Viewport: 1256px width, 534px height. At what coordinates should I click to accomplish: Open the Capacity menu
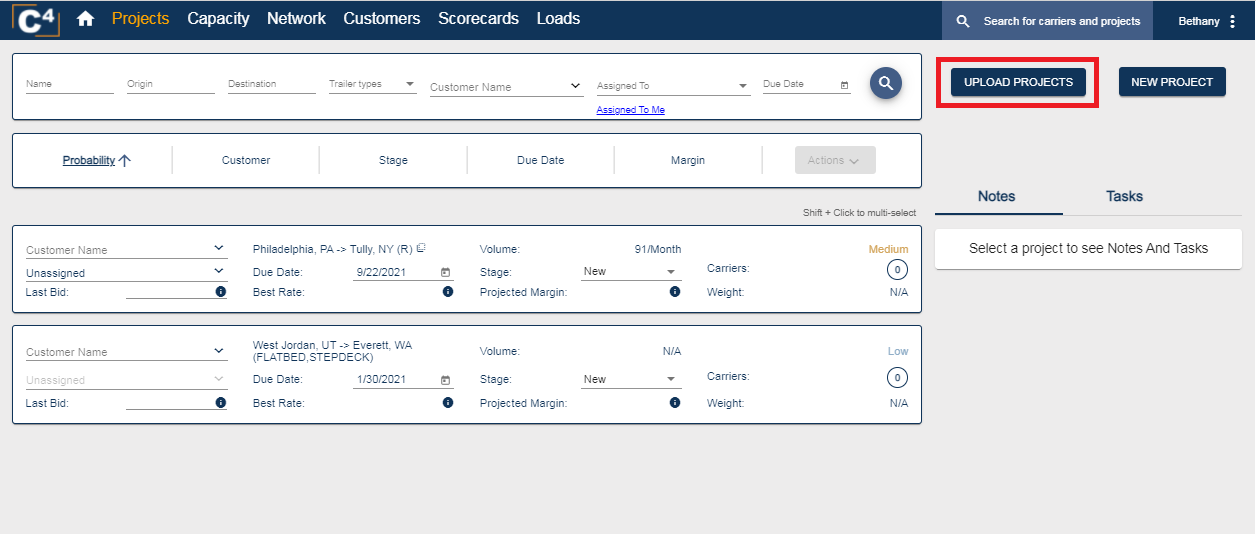218,19
